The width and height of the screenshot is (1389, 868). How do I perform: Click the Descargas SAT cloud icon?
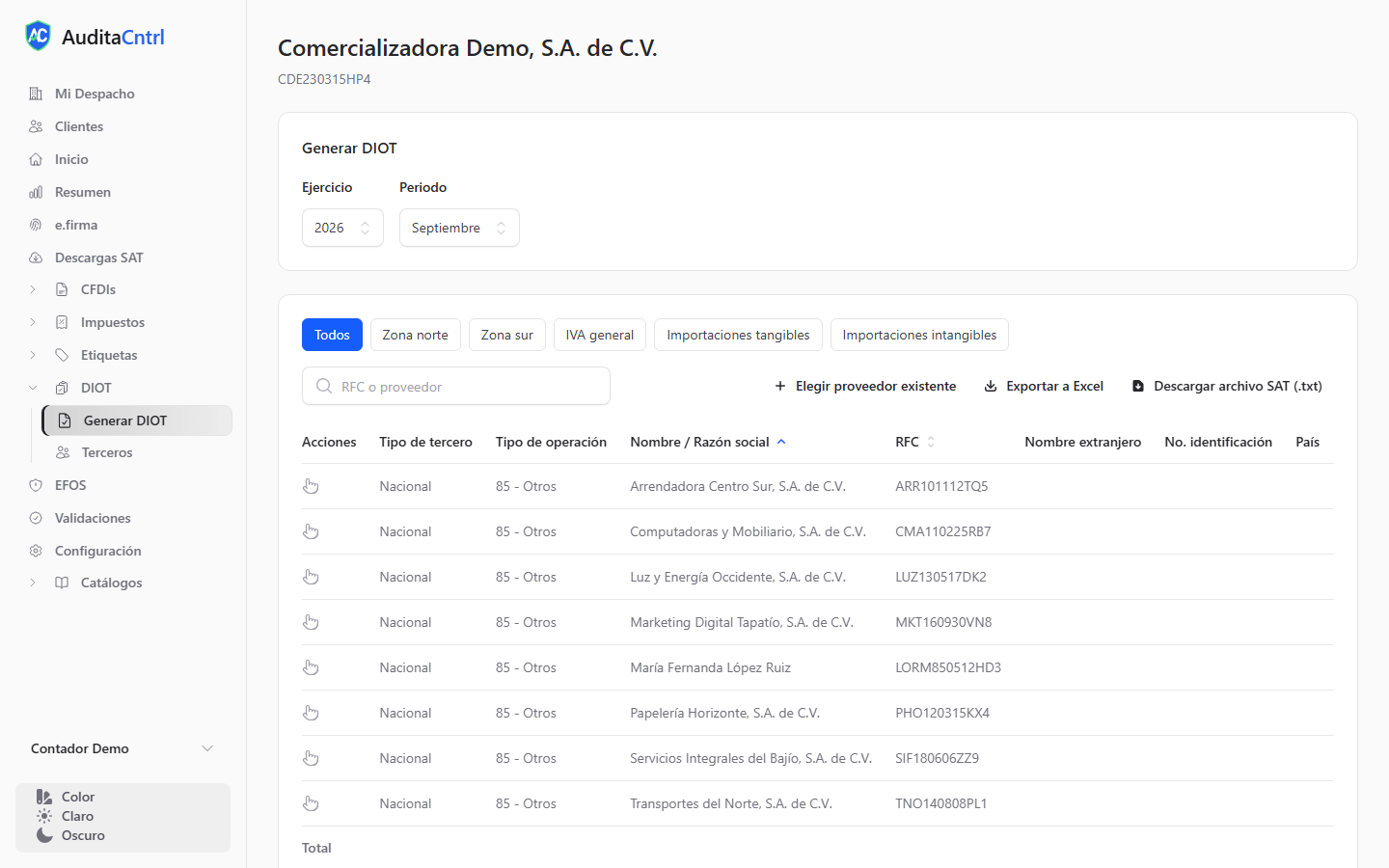pyautogui.click(x=36, y=258)
